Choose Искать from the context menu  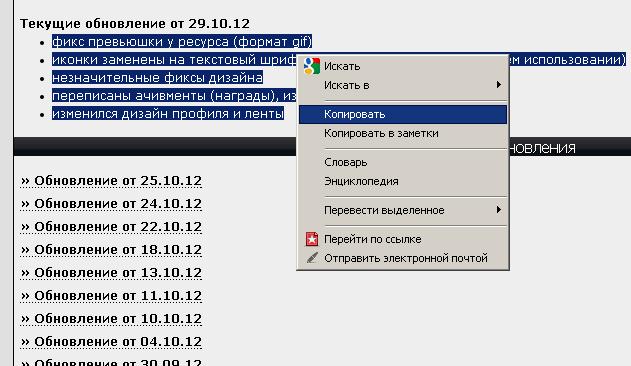coord(403,66)
